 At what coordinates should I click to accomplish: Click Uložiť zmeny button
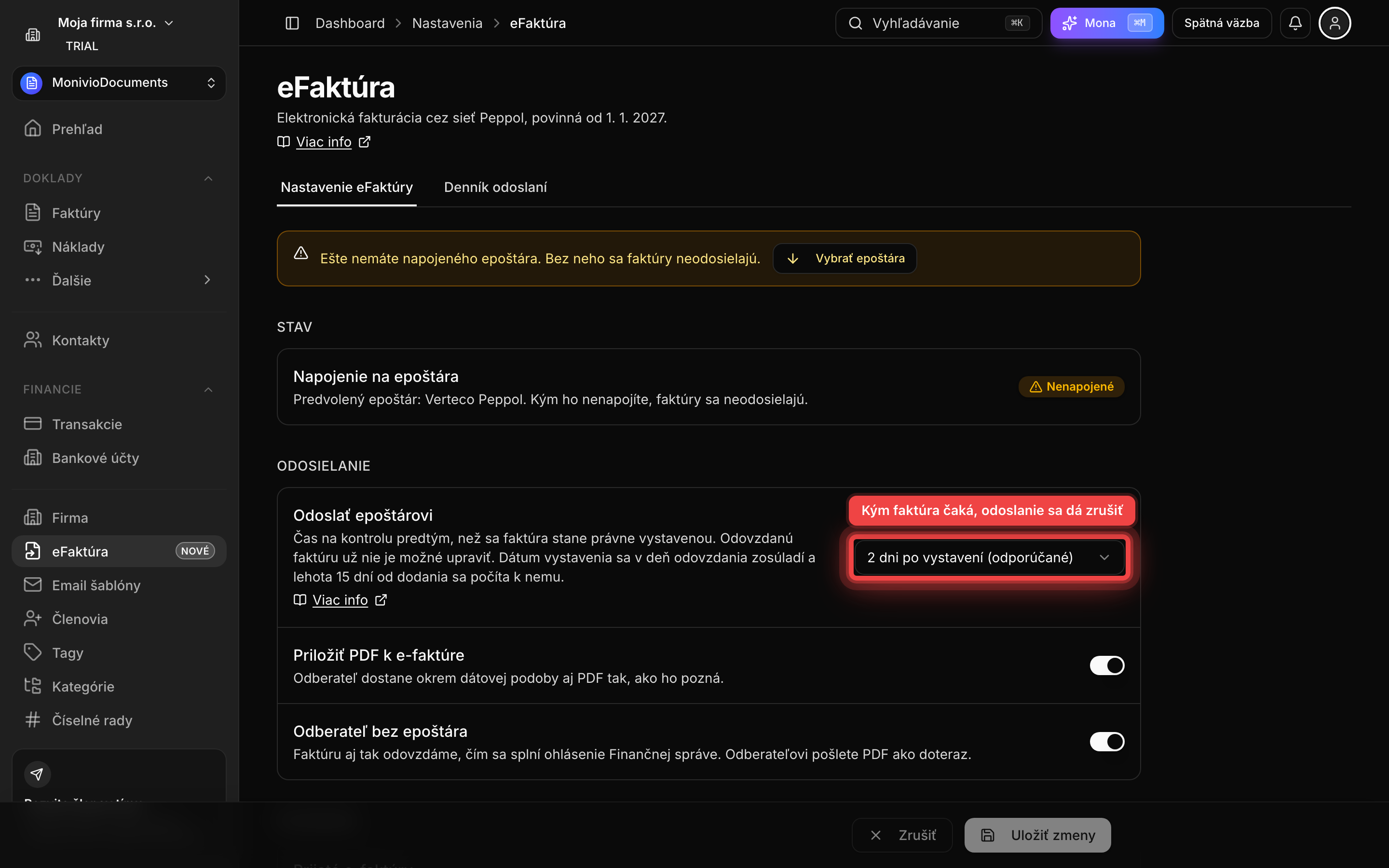1037,835
